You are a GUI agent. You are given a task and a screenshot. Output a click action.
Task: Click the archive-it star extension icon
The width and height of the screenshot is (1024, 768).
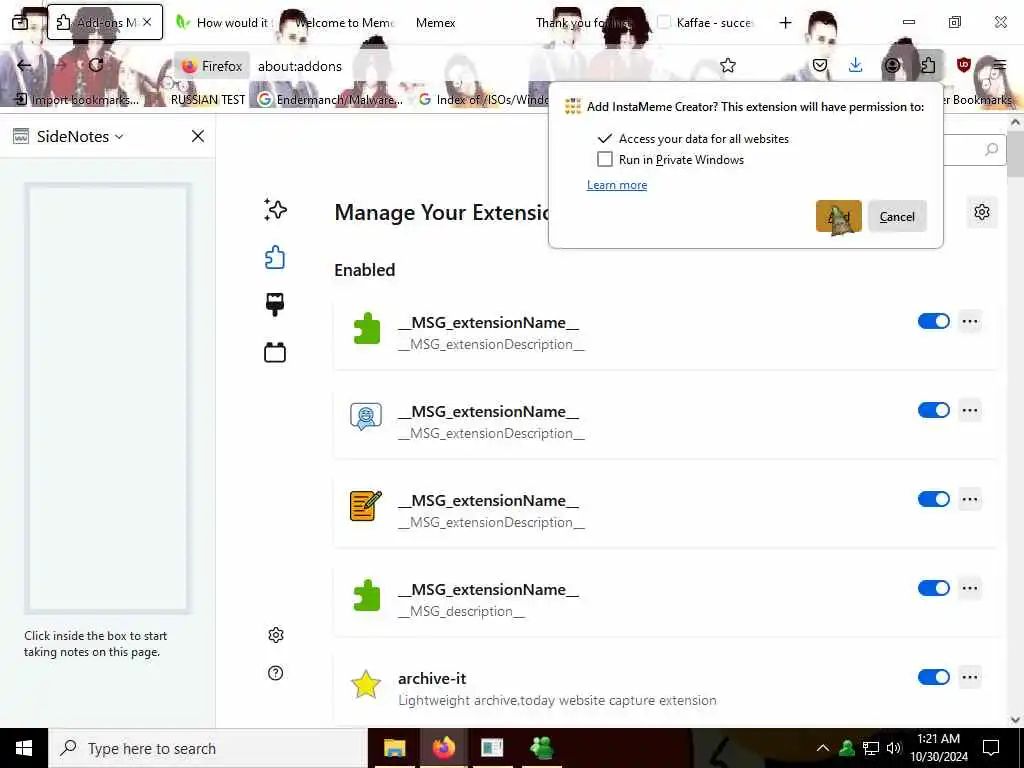click(x=366, y=684)
